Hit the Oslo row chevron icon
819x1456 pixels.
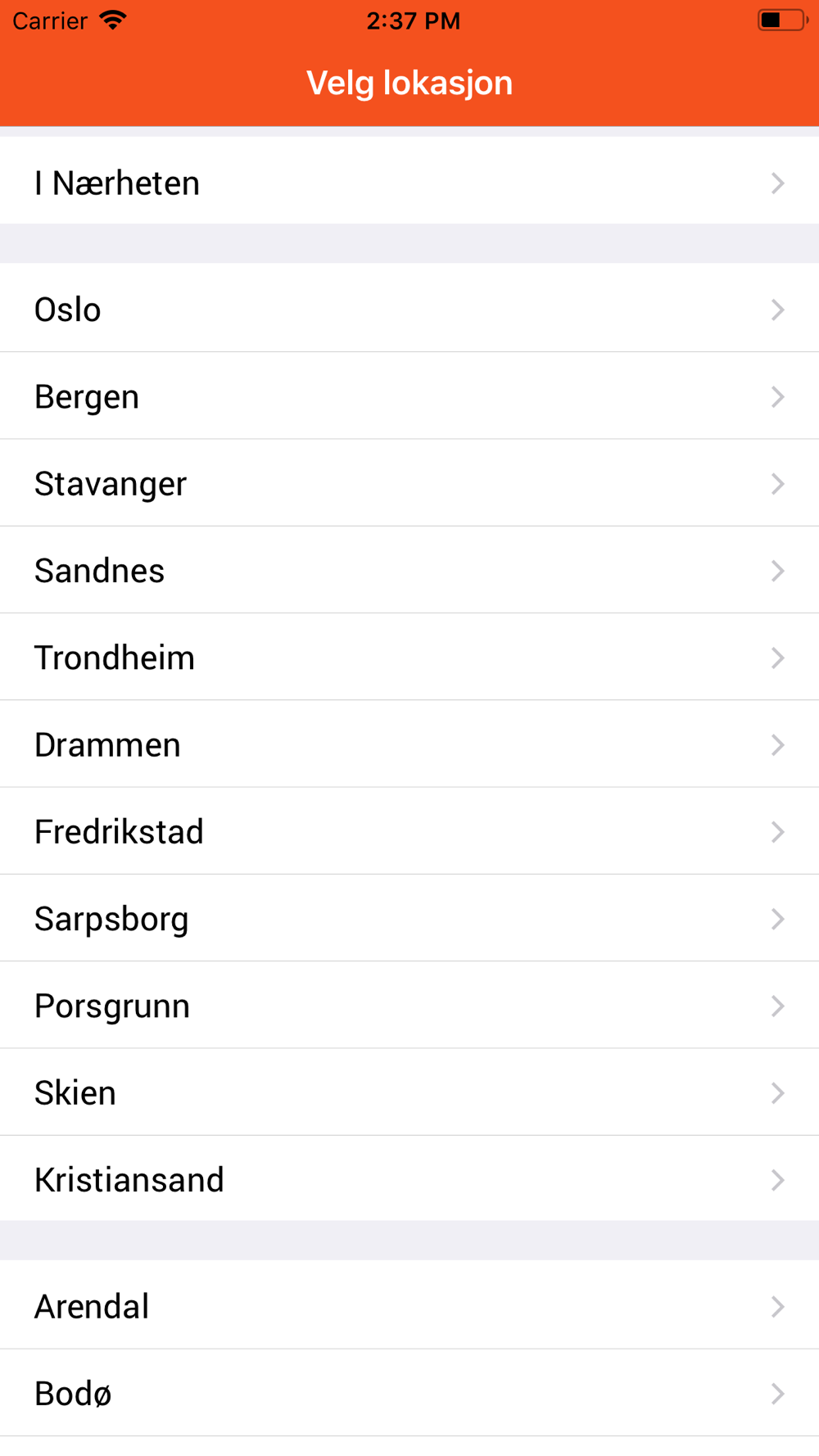[777, 310]
